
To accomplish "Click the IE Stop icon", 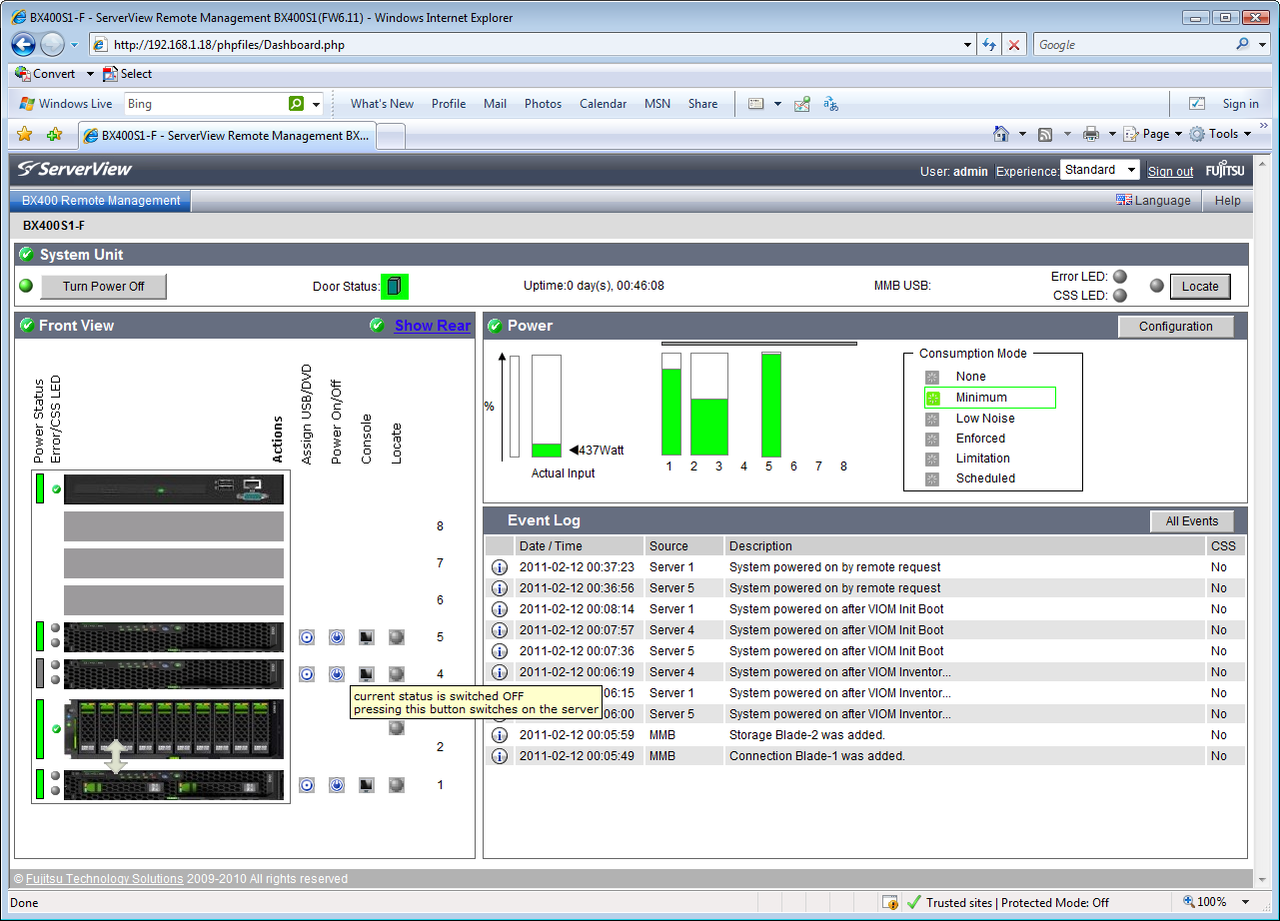I will click(1014, 45).
